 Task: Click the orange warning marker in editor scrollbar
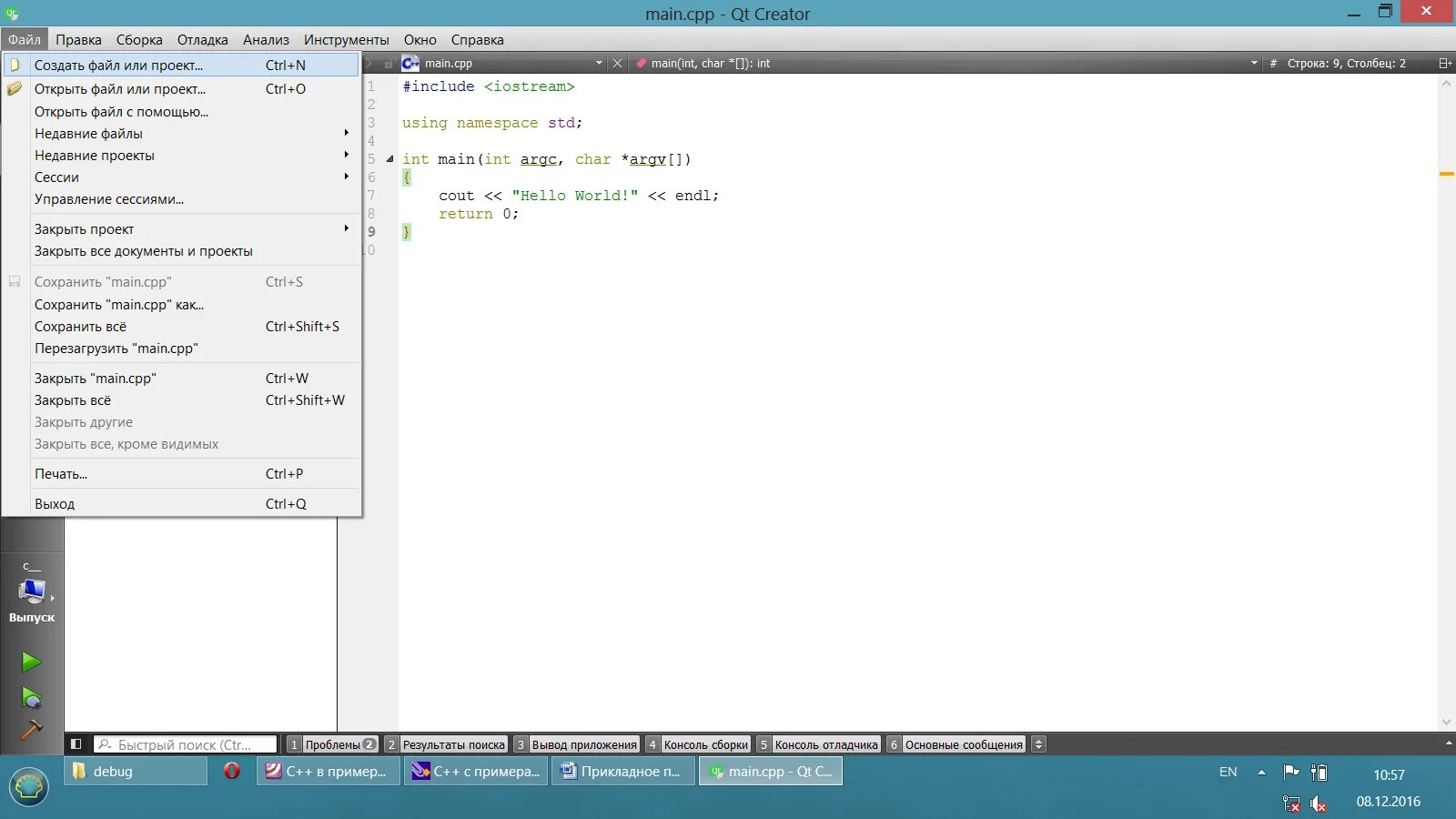(x=1447, y=174)
